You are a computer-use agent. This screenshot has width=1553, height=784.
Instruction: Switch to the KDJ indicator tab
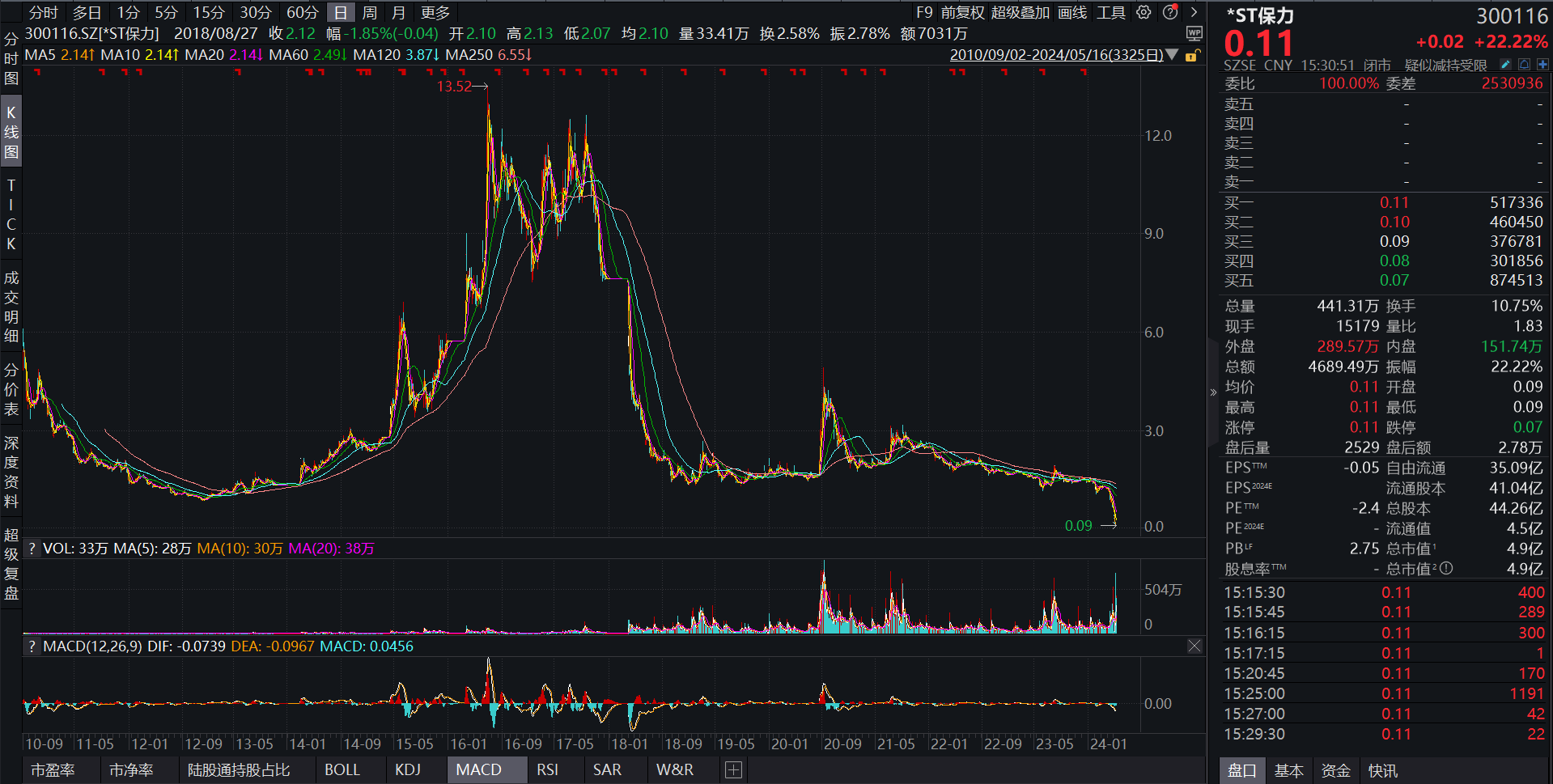pos(408,770)
